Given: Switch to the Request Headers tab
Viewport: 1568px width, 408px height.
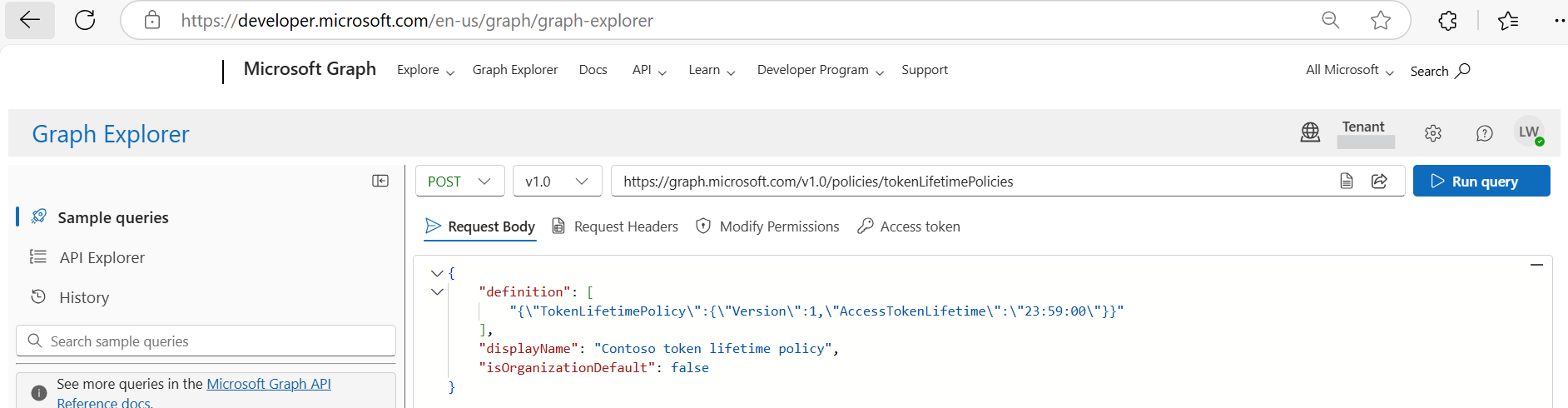Looking at the screenshot, I should (616, 226).
